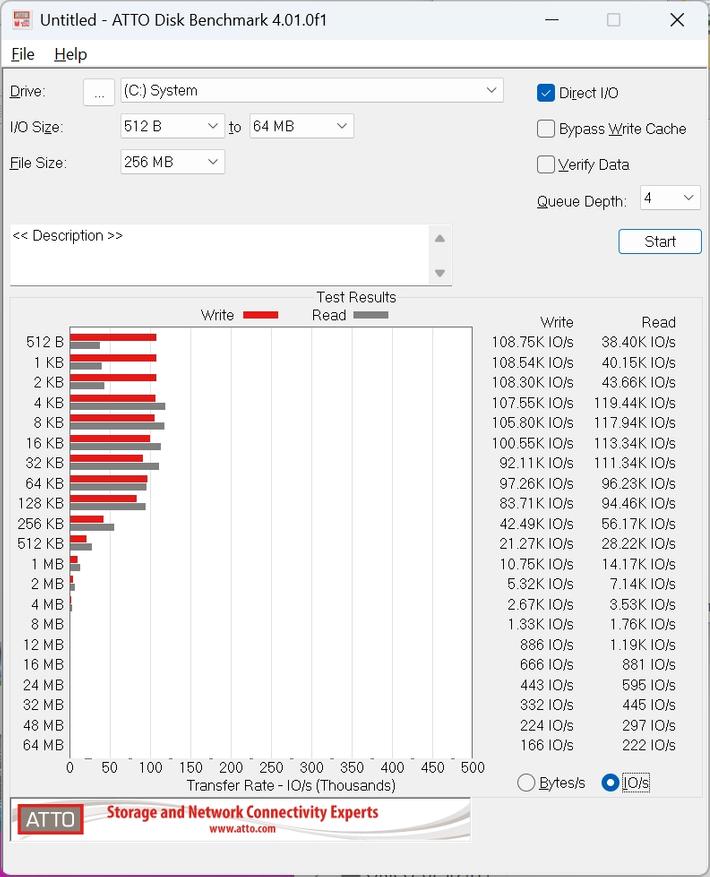The height and width of the screenshot is (877, 710).
Task: Click the 4 KB gray read bar
Action: click(x=117, y=406)
